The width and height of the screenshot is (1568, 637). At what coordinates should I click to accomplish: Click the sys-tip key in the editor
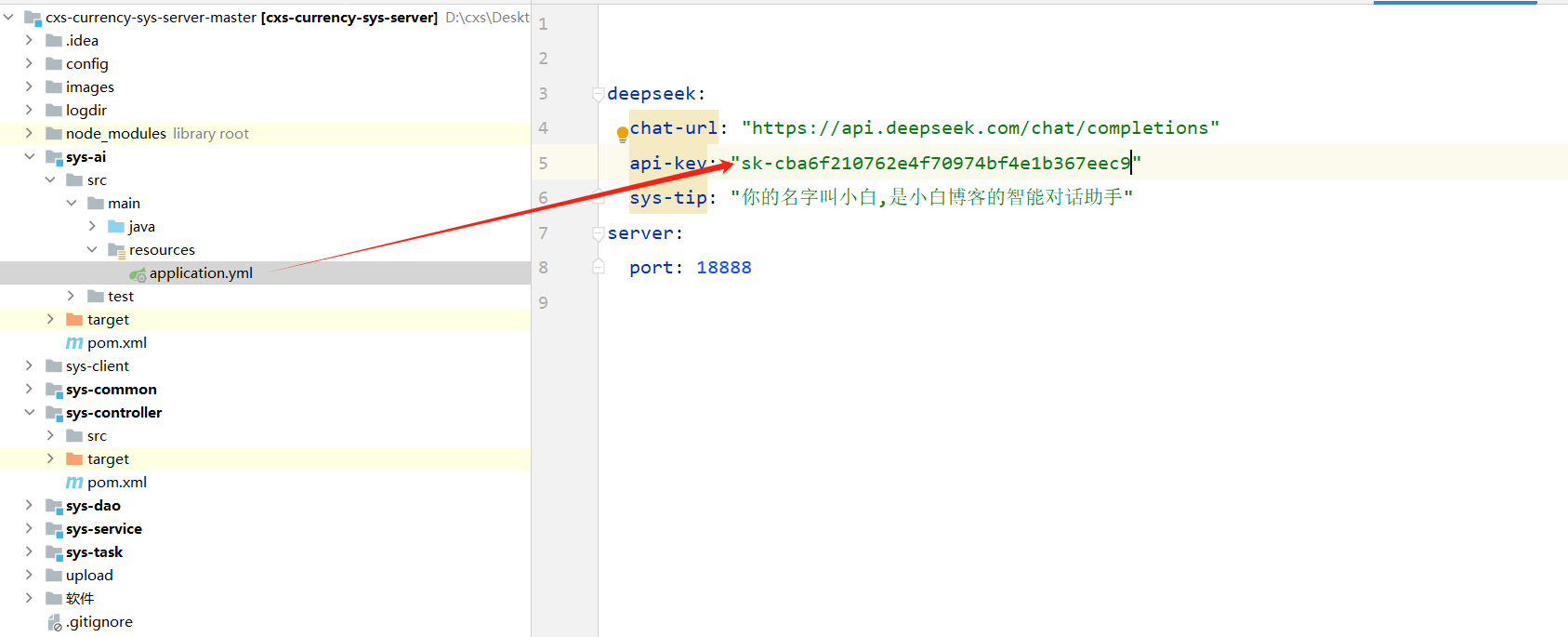click(668, 198)
